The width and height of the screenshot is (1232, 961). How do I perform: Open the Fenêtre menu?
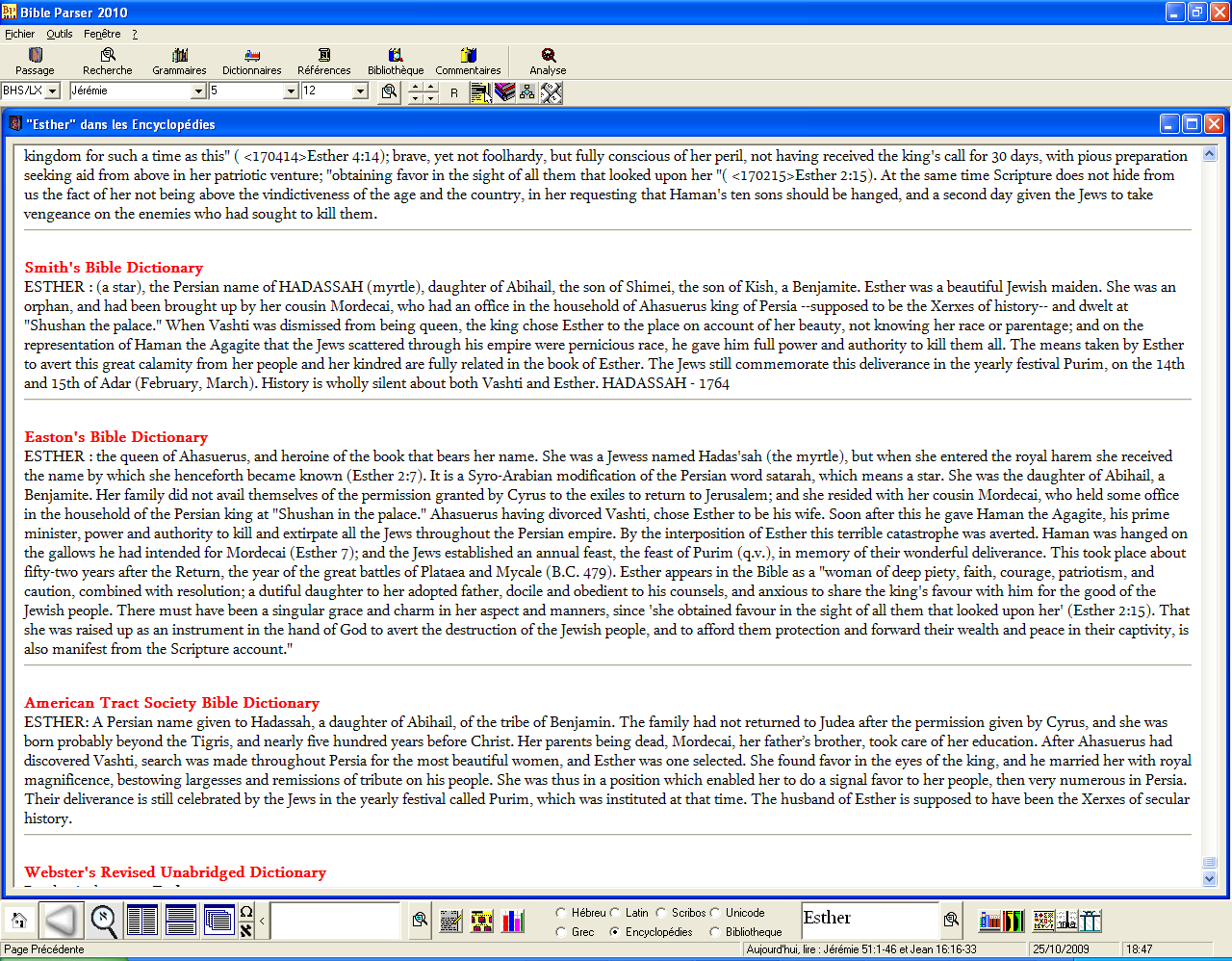(x=102, y=34)
